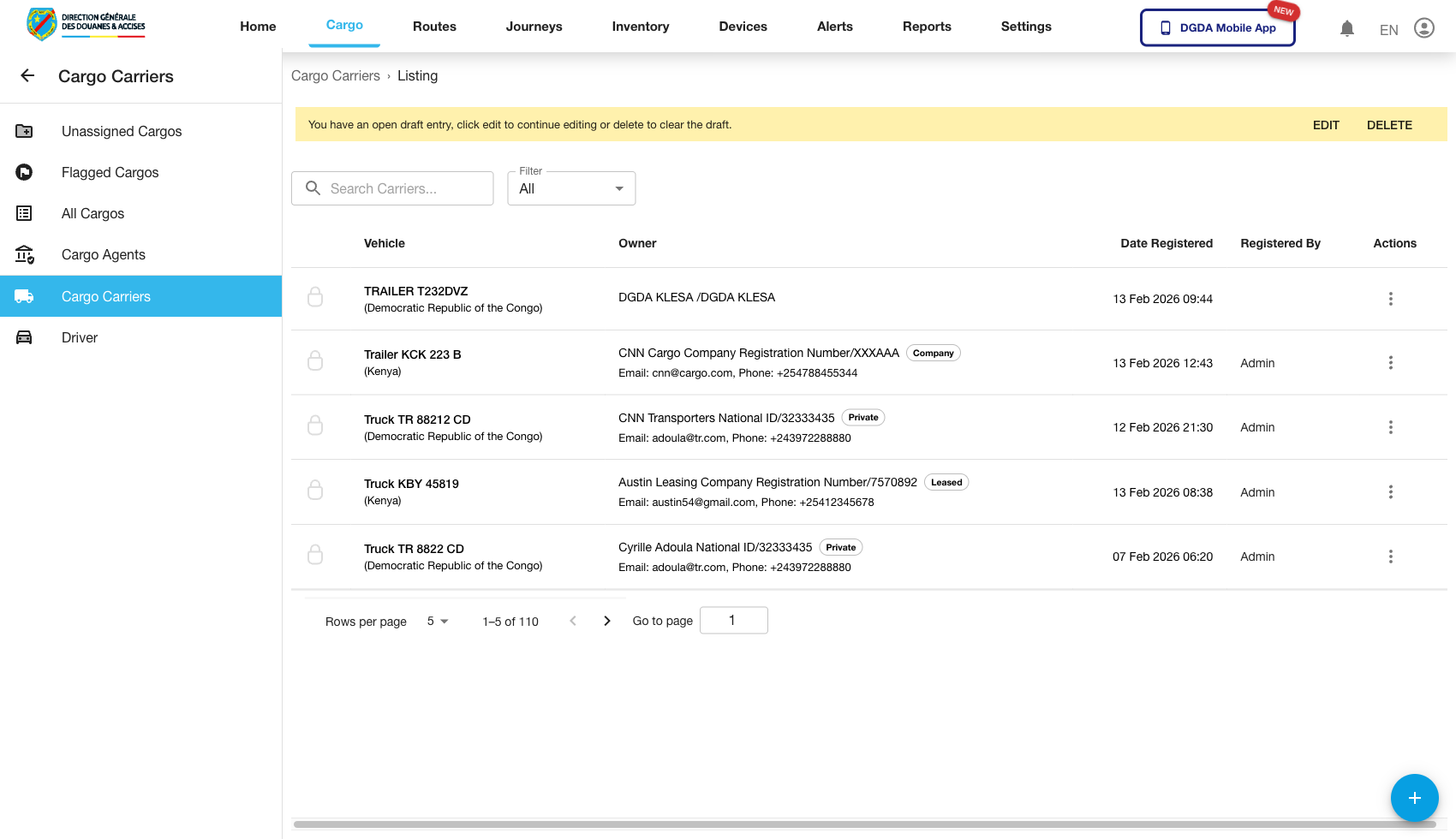Toggle lock icon for Truck TR 88212 CD
The width and height of the screenshot is (1456, 839).
point(315,426)
